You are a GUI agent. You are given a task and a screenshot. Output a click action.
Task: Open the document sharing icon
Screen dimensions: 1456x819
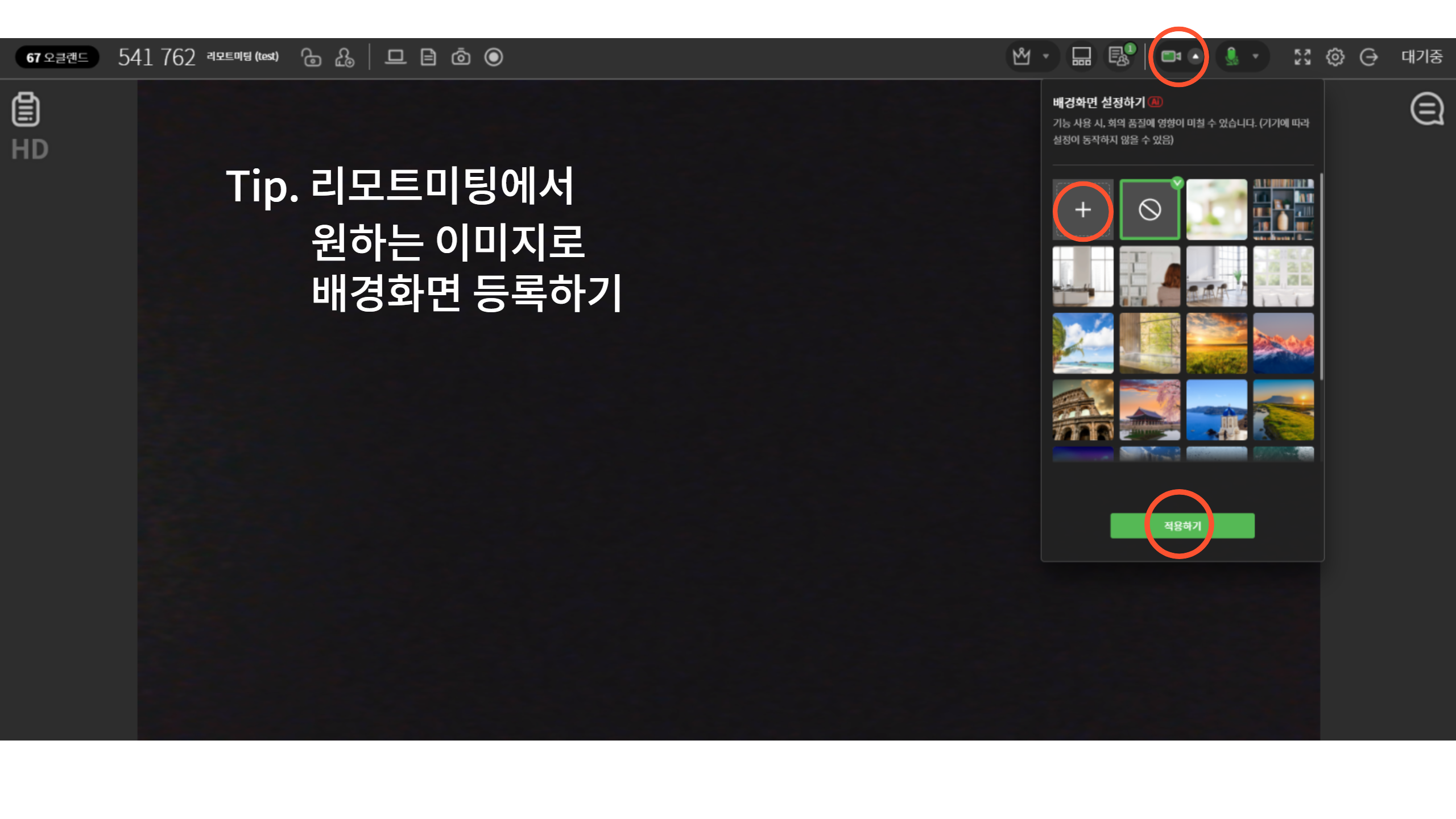[x=428, y=57]
